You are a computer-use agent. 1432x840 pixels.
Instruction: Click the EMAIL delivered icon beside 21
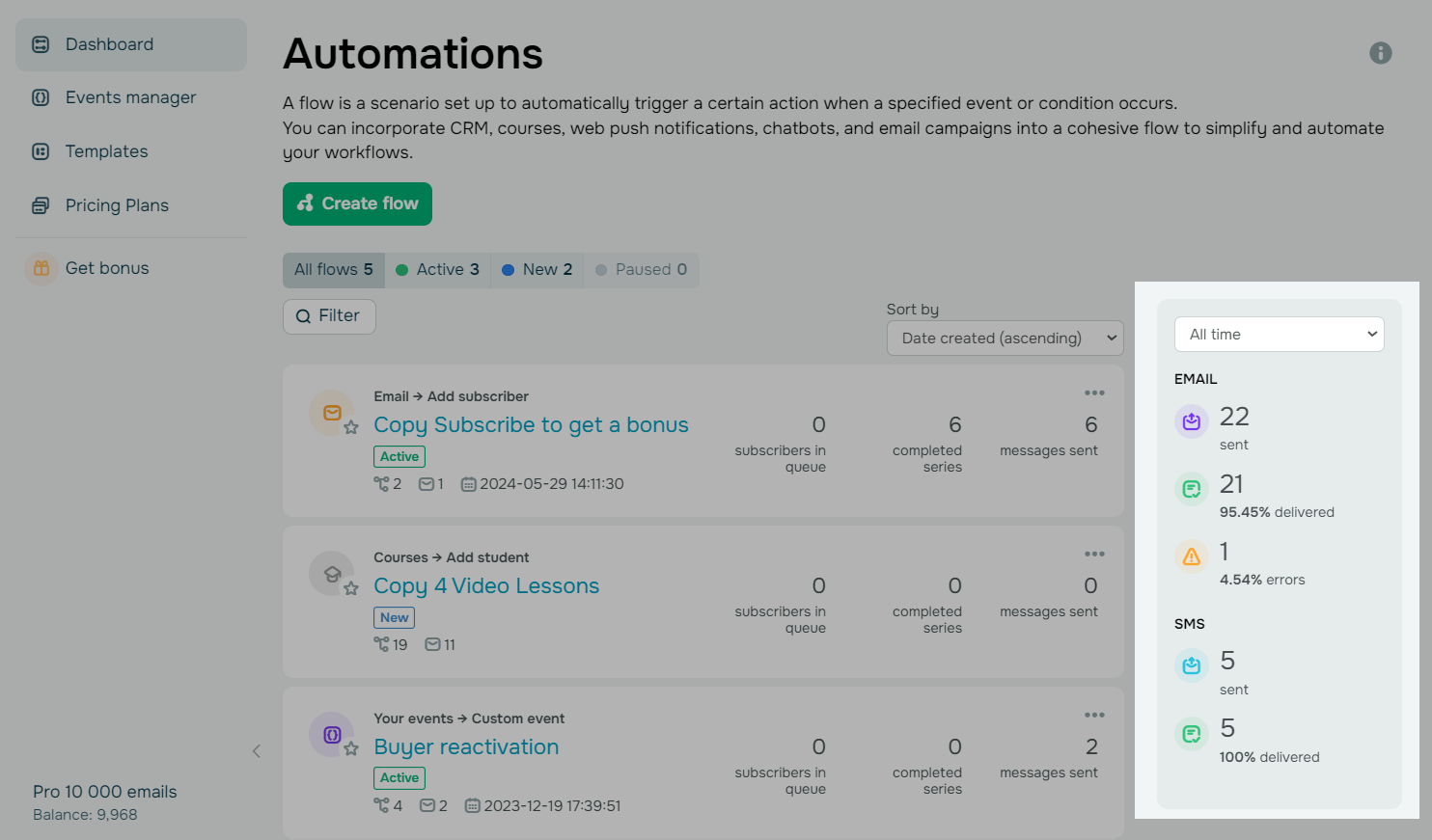point(1192,489)
